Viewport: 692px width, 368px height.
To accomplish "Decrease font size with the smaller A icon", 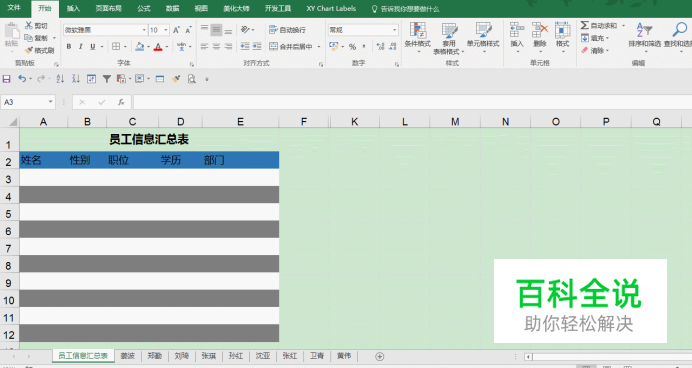I will click(x=188, y=30).
